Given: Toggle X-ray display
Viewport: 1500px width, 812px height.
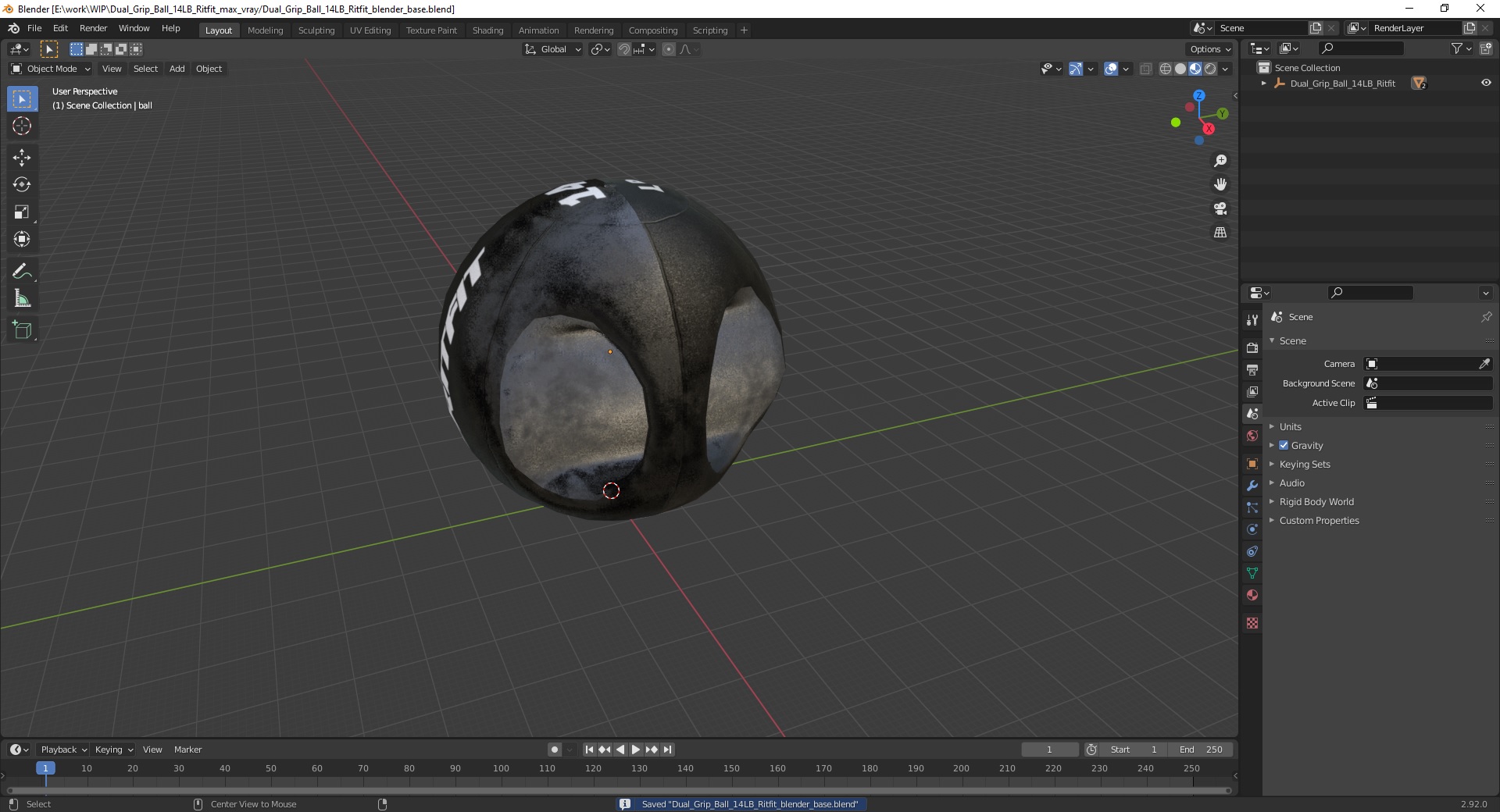Looking at the screenshot, I should [x=1146, y=69].
